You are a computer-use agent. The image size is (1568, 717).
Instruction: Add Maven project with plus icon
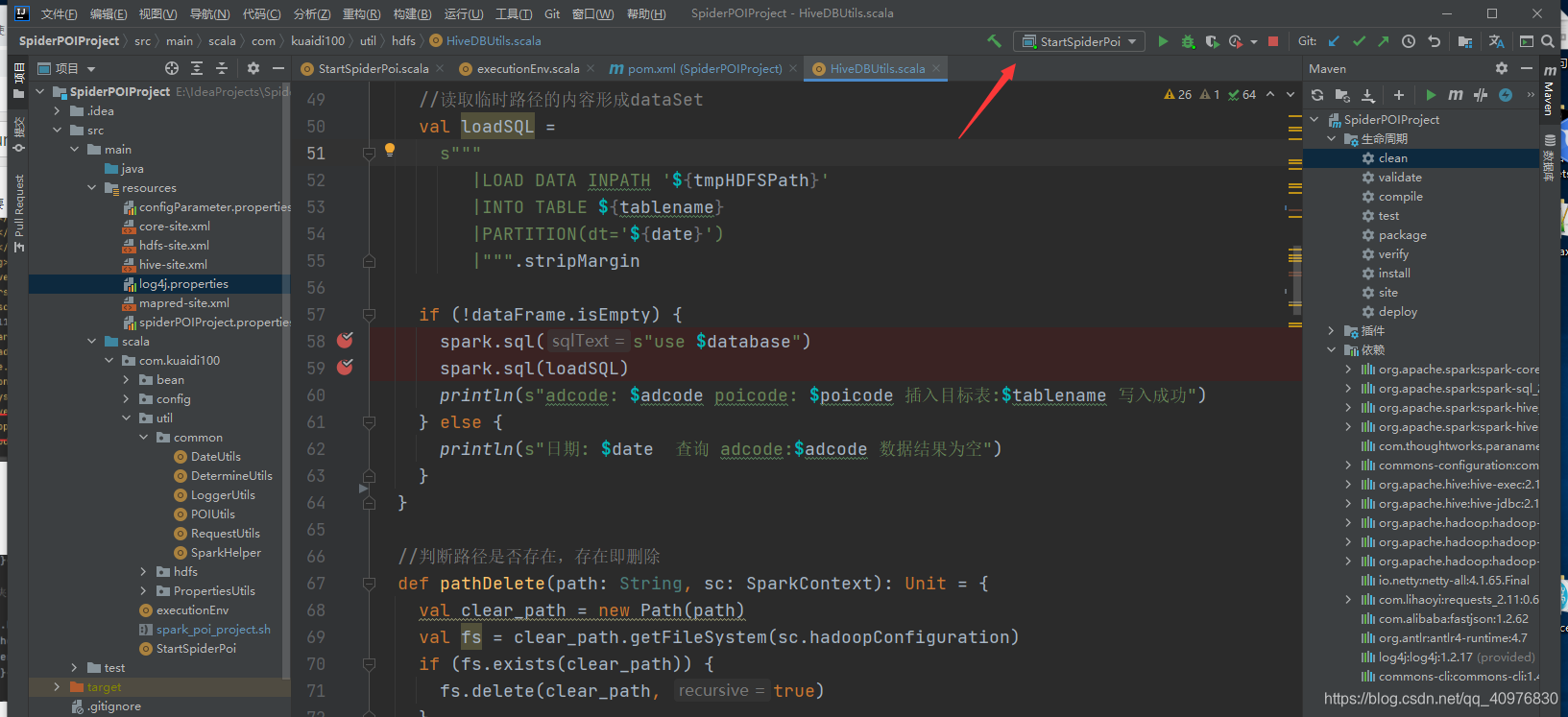[1399, 95]
